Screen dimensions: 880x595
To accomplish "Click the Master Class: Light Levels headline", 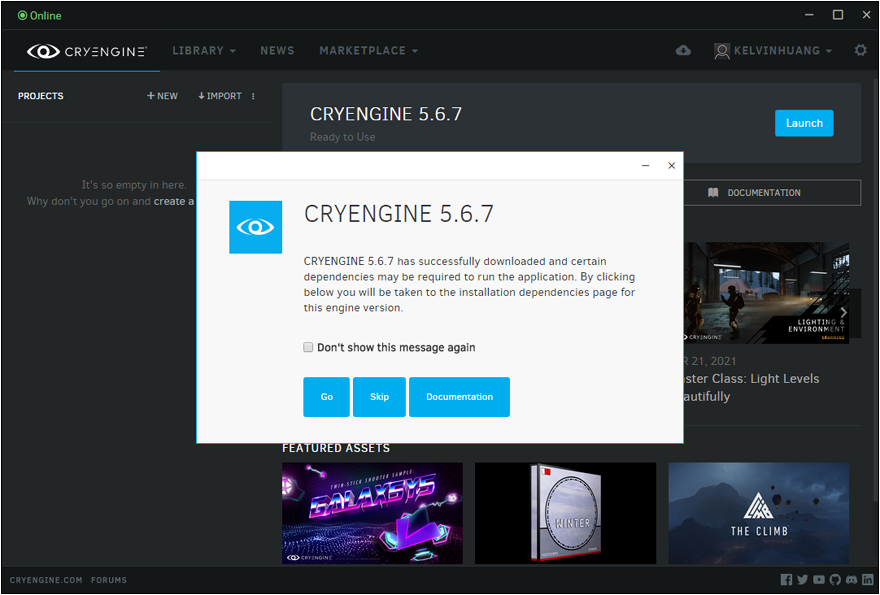I will (x=751, y=387).
